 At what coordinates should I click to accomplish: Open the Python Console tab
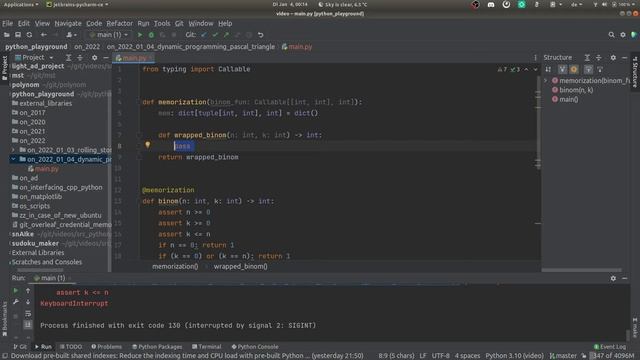pos(255,347)
